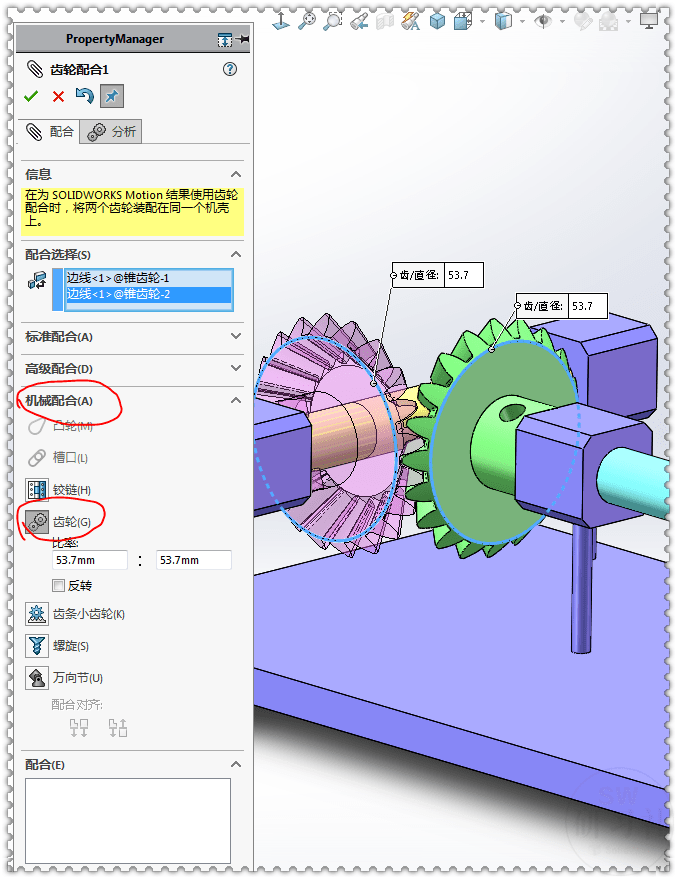Cancel the mate with the red X
This screenshot has height=879, width=677.
click(58, 96)
